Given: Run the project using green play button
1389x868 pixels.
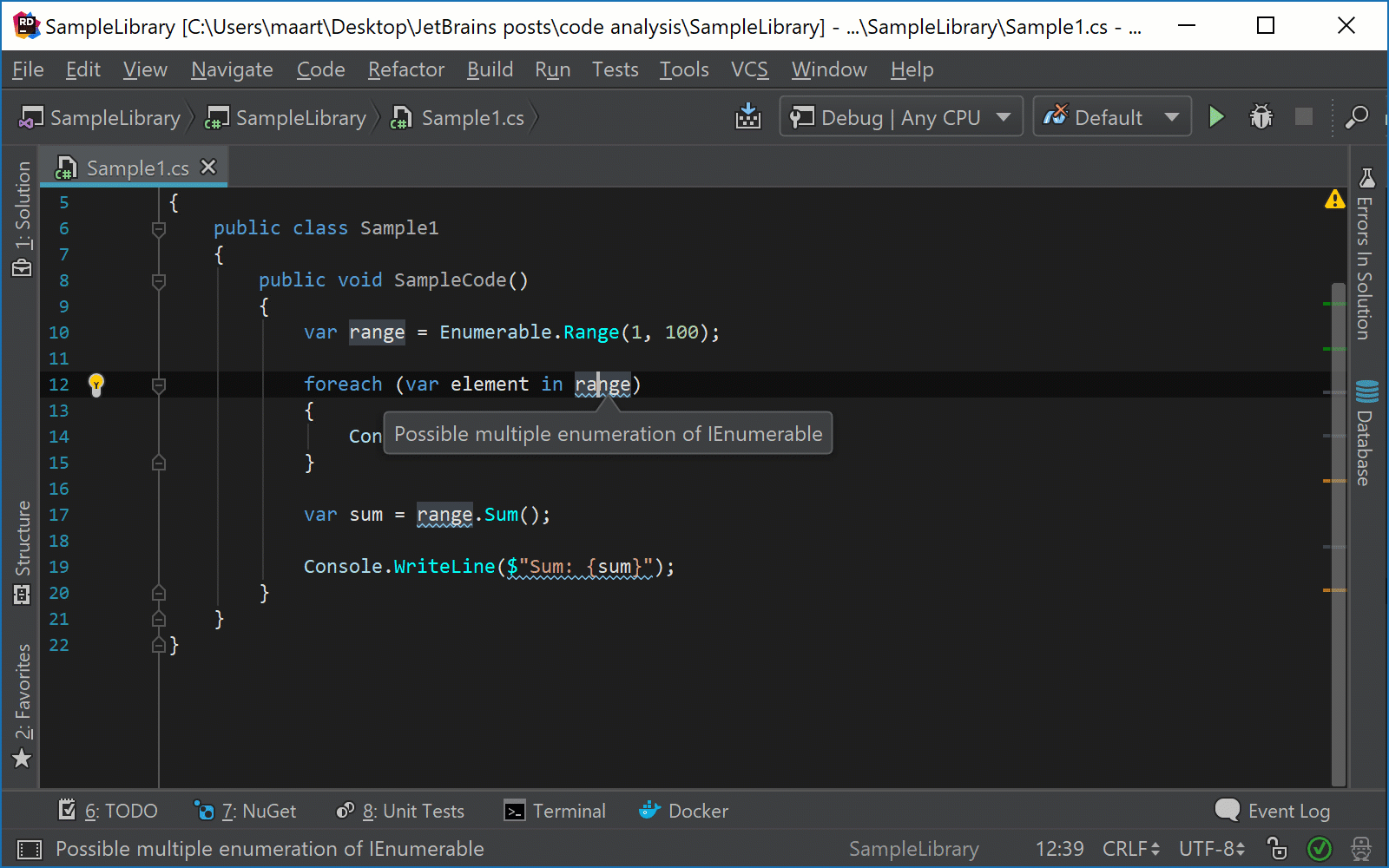Looking at the screenshot, I should (1216, 117).
